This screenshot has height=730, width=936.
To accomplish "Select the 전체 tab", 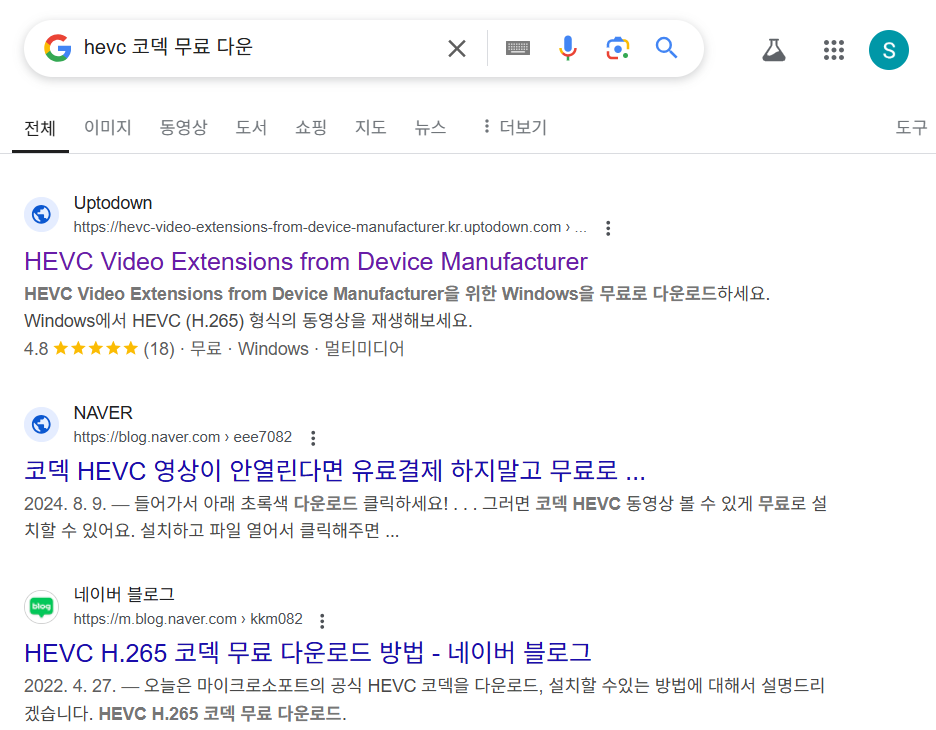I will click(40, 128).
